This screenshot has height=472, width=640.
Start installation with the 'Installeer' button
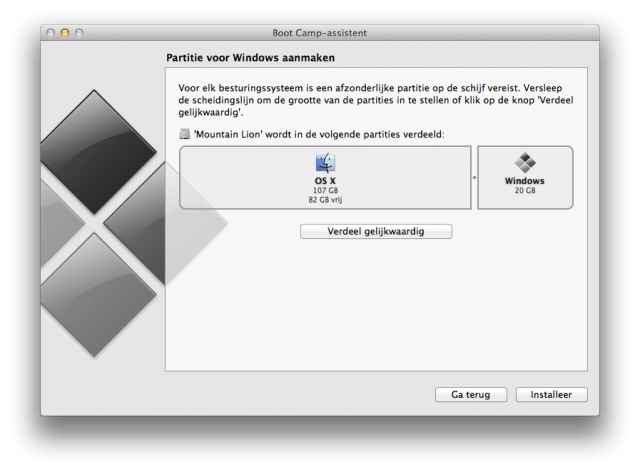click(x=551, y=395)
